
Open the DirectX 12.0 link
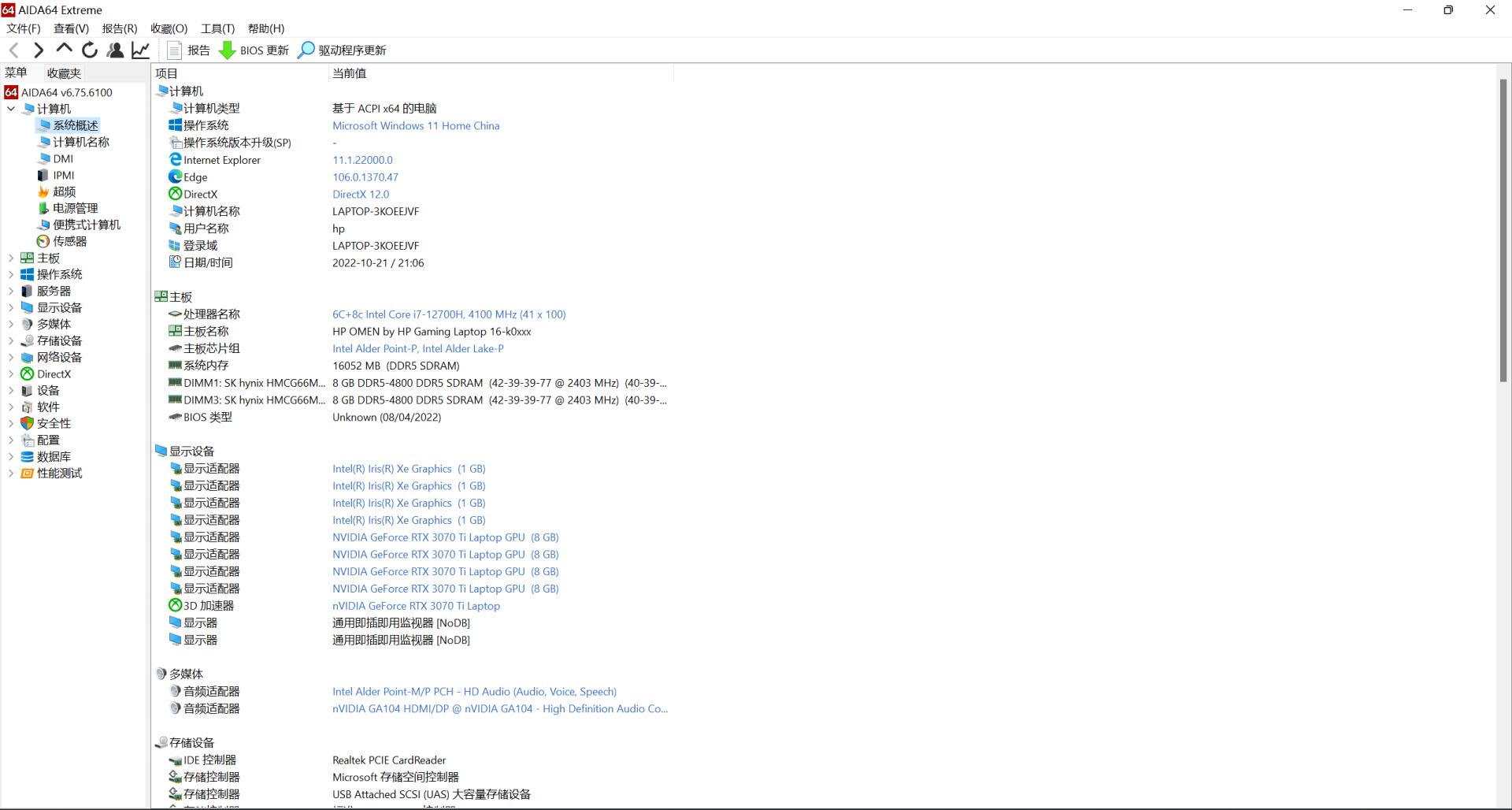tap(361, 194)
